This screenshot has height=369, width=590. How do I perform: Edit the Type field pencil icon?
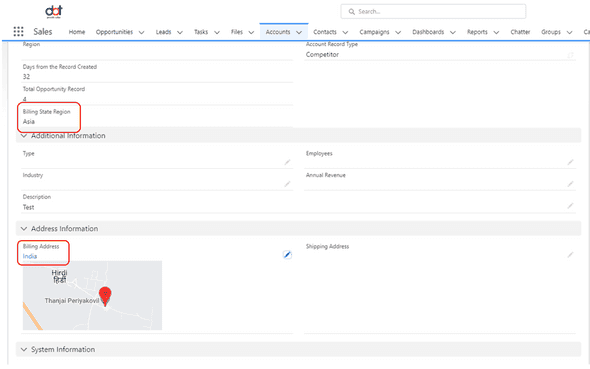[x=287, y=162]
